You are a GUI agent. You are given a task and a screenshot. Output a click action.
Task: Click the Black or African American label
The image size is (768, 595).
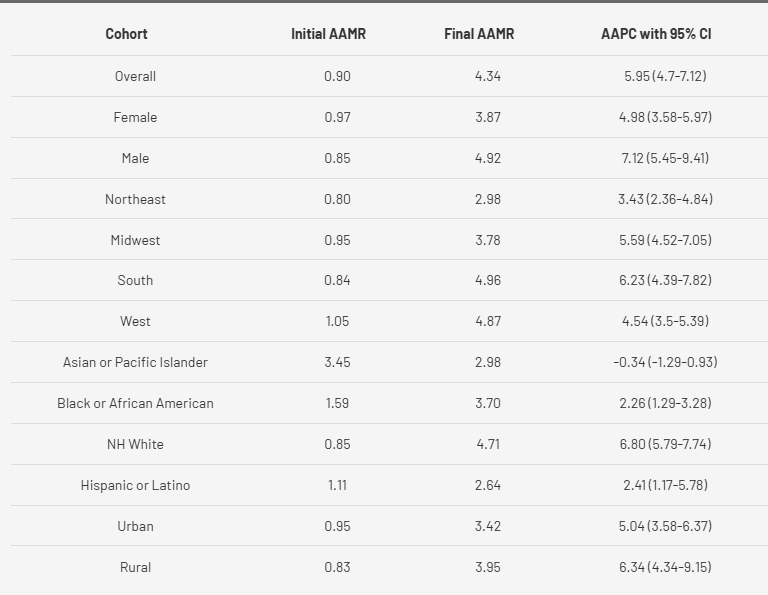135,403
